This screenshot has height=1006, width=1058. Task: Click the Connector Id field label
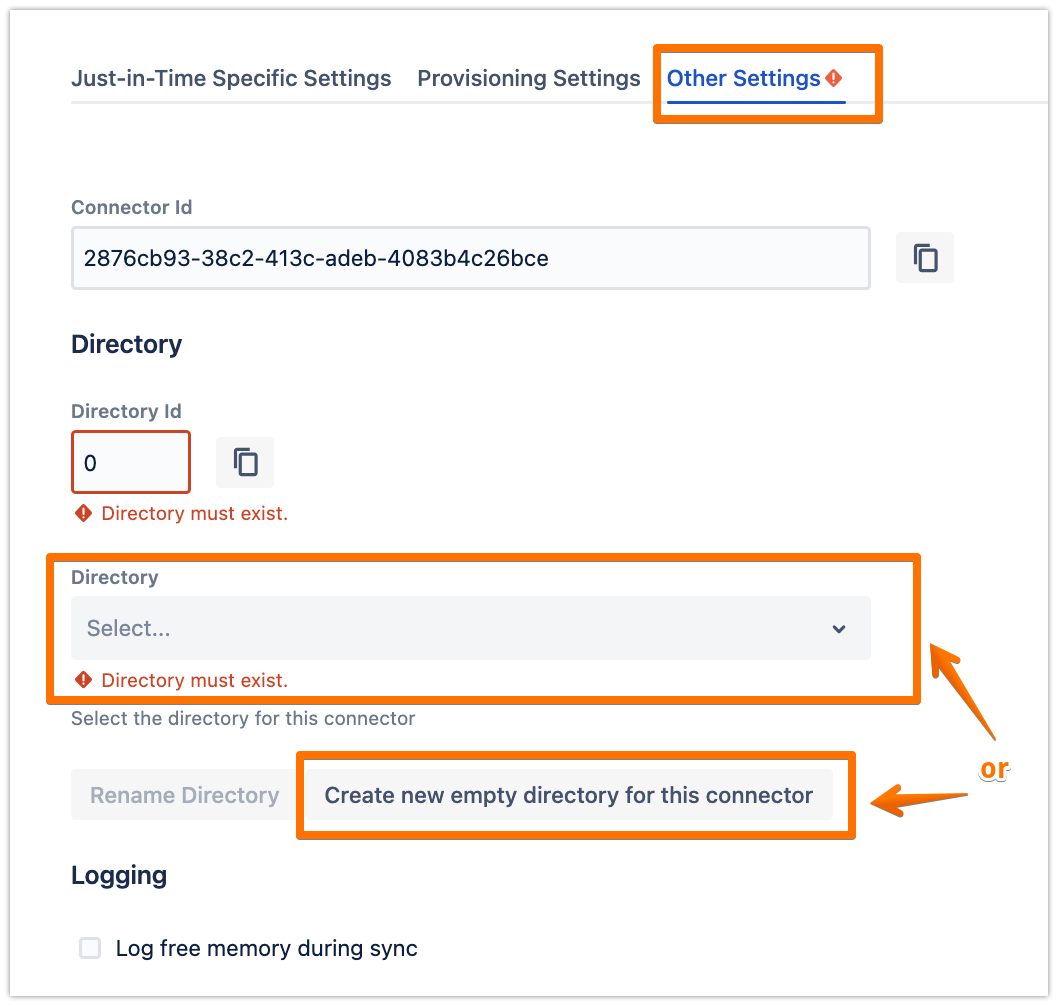(132, 208)
